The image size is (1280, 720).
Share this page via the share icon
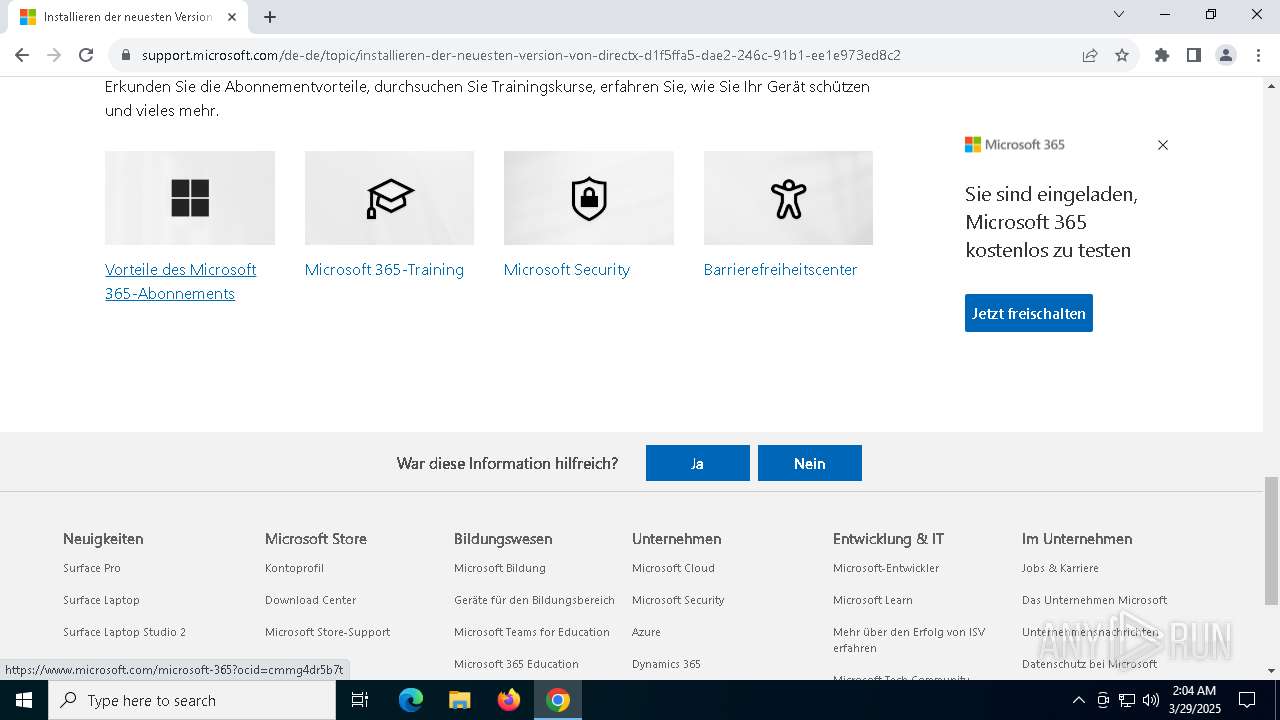point(1090,55)
